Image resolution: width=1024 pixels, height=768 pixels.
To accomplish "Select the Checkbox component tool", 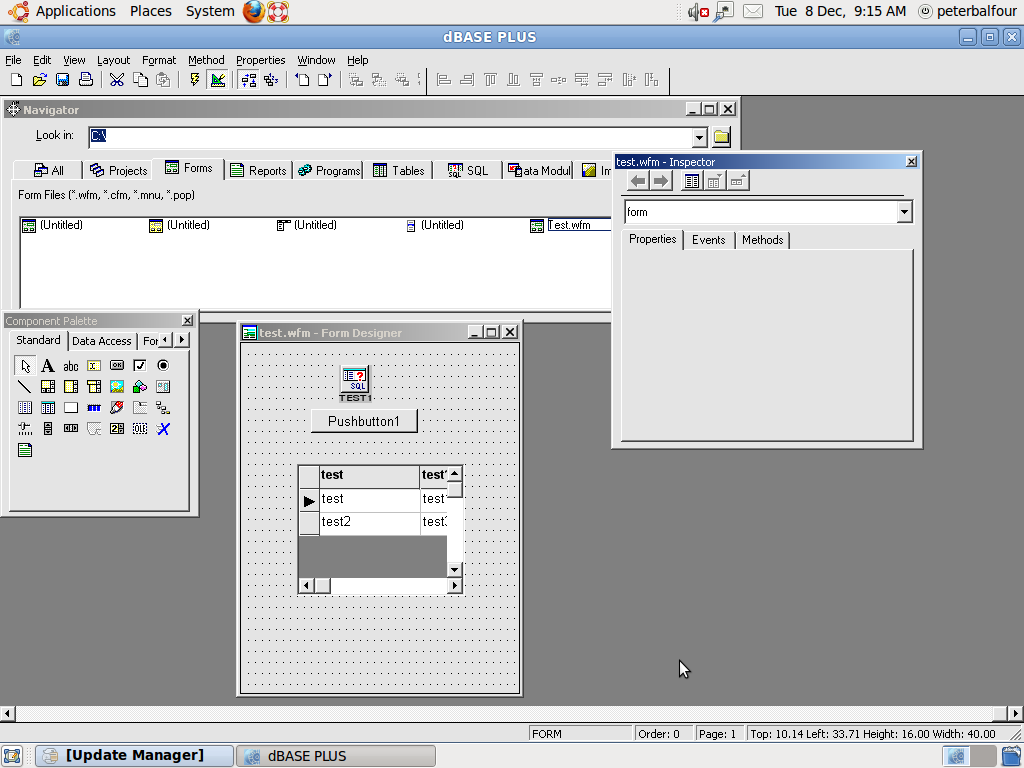I will coord(139,366).
